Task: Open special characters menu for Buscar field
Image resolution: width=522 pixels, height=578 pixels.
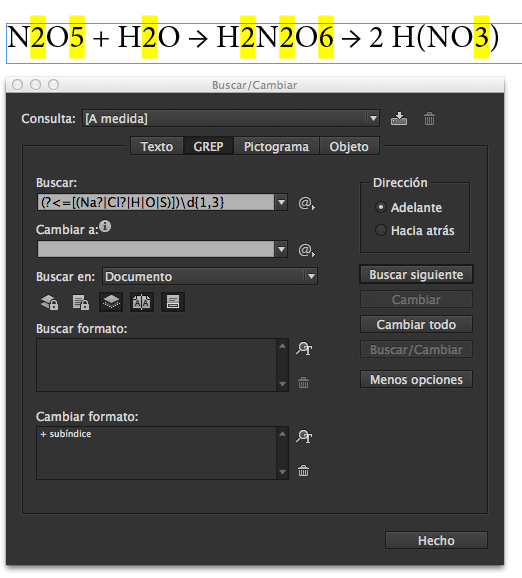Action: coord(306,203)
